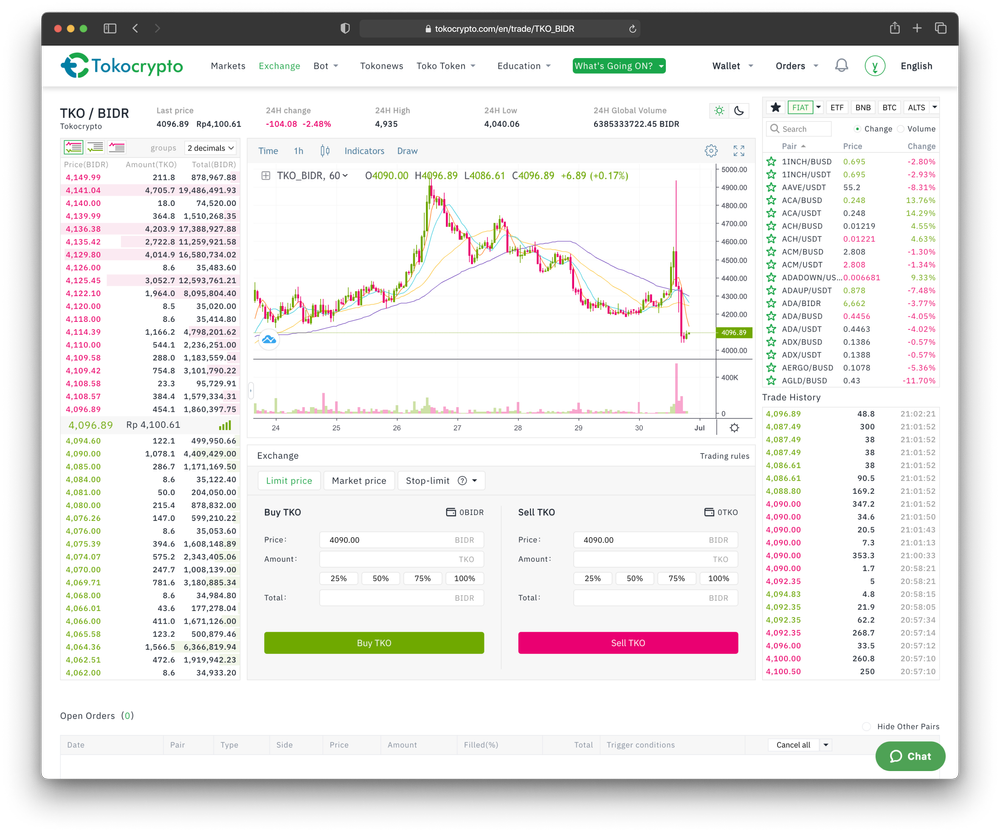Choose 100% of sell amount

click(719, 579)
